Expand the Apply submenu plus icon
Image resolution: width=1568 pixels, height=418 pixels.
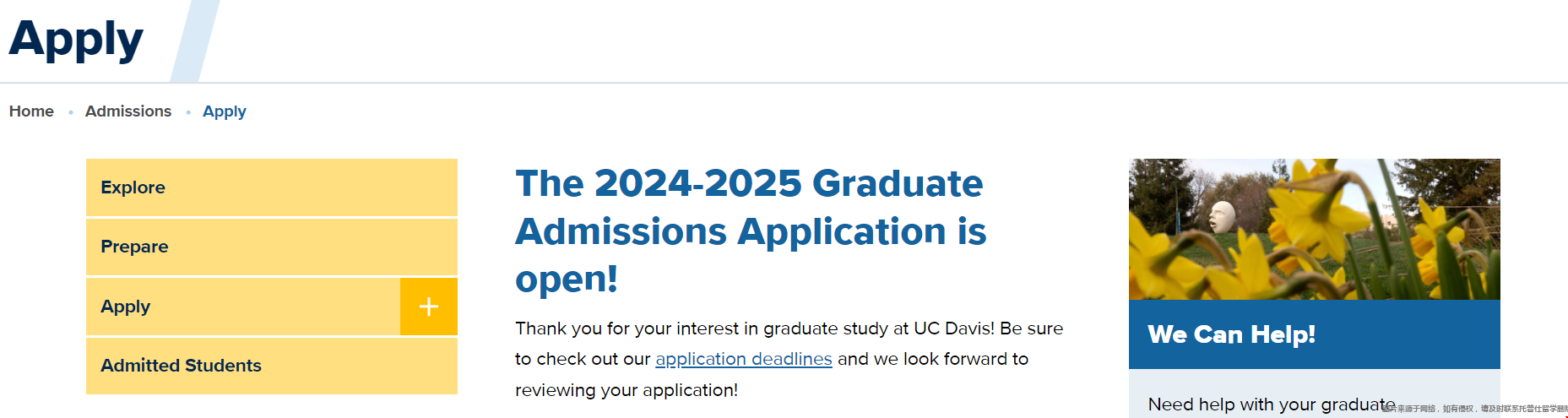(x=428, y=307)
